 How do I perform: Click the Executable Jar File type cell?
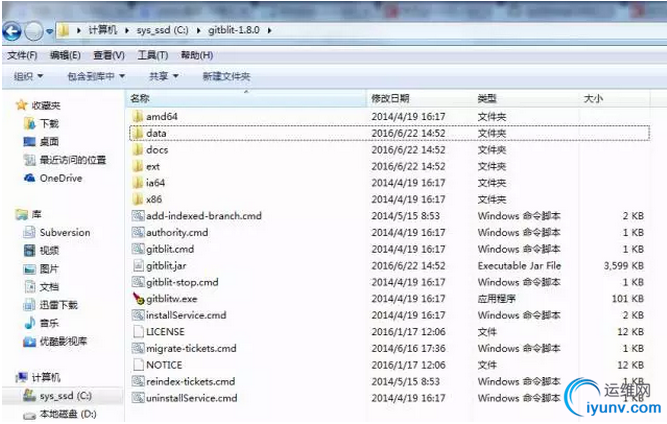click(x=519, y=266)
